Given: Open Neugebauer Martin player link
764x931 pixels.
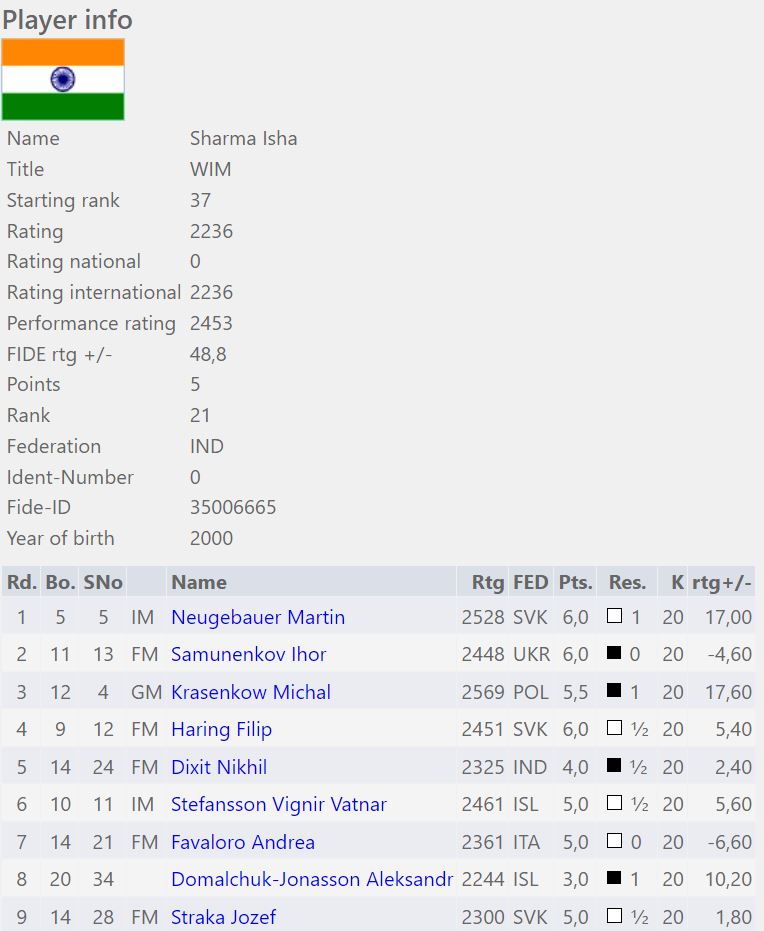Looking at the screenshot, I should point(258,617).
